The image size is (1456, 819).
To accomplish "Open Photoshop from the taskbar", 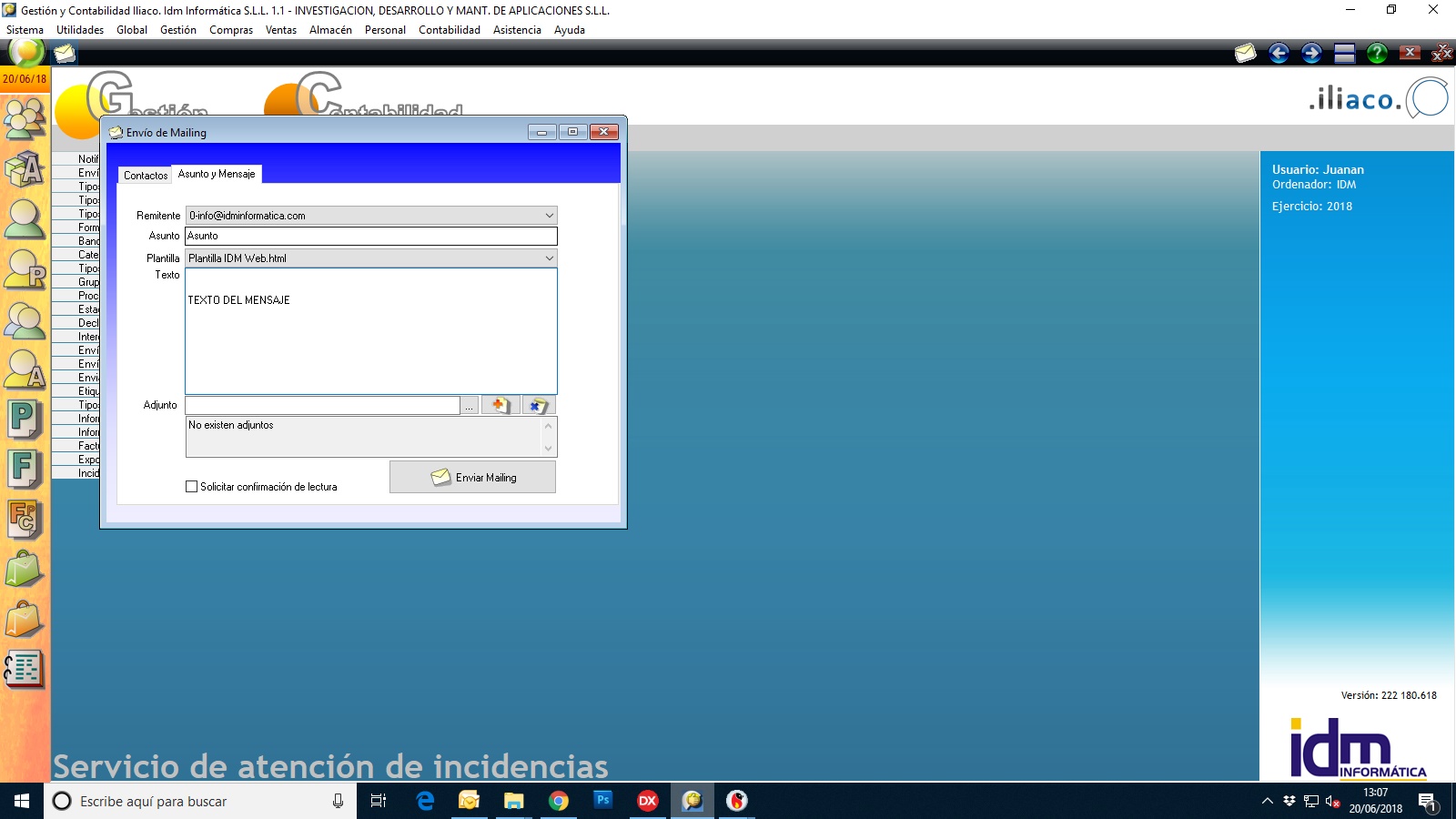I will coord(602,801).
